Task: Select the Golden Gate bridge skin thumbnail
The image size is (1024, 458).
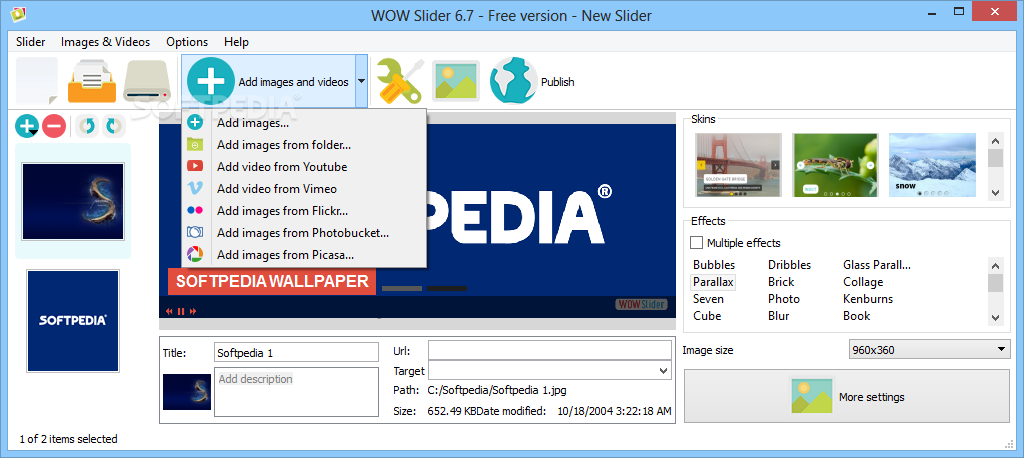Action: (739, 165)
